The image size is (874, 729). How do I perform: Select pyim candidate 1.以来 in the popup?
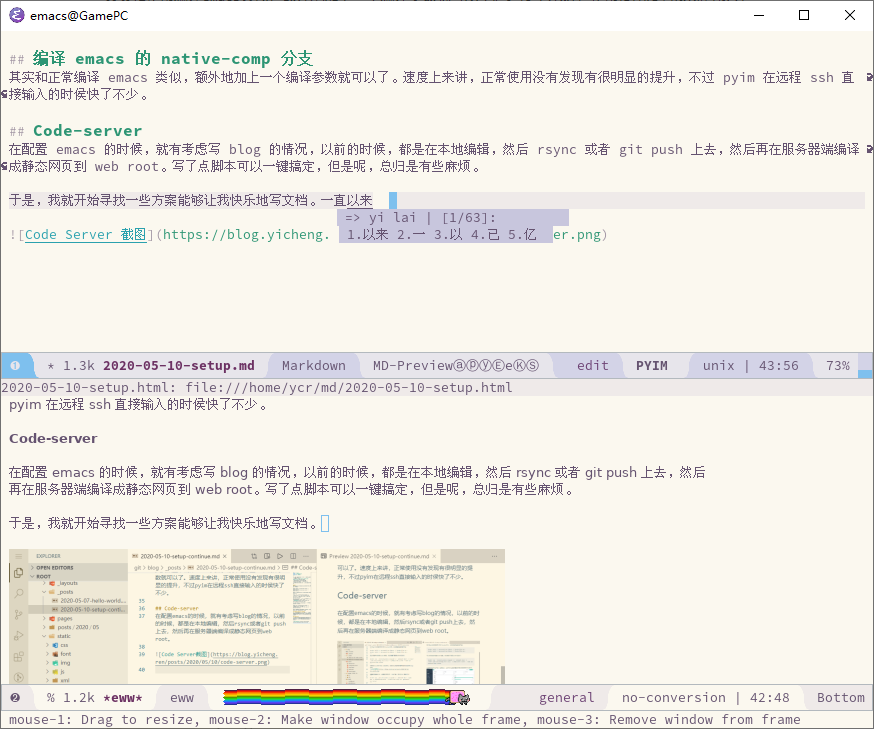368,235
